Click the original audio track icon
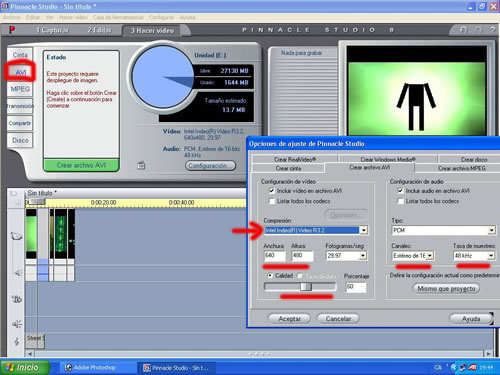This screenshot has width=500, height=375. [x=18, y=273]
